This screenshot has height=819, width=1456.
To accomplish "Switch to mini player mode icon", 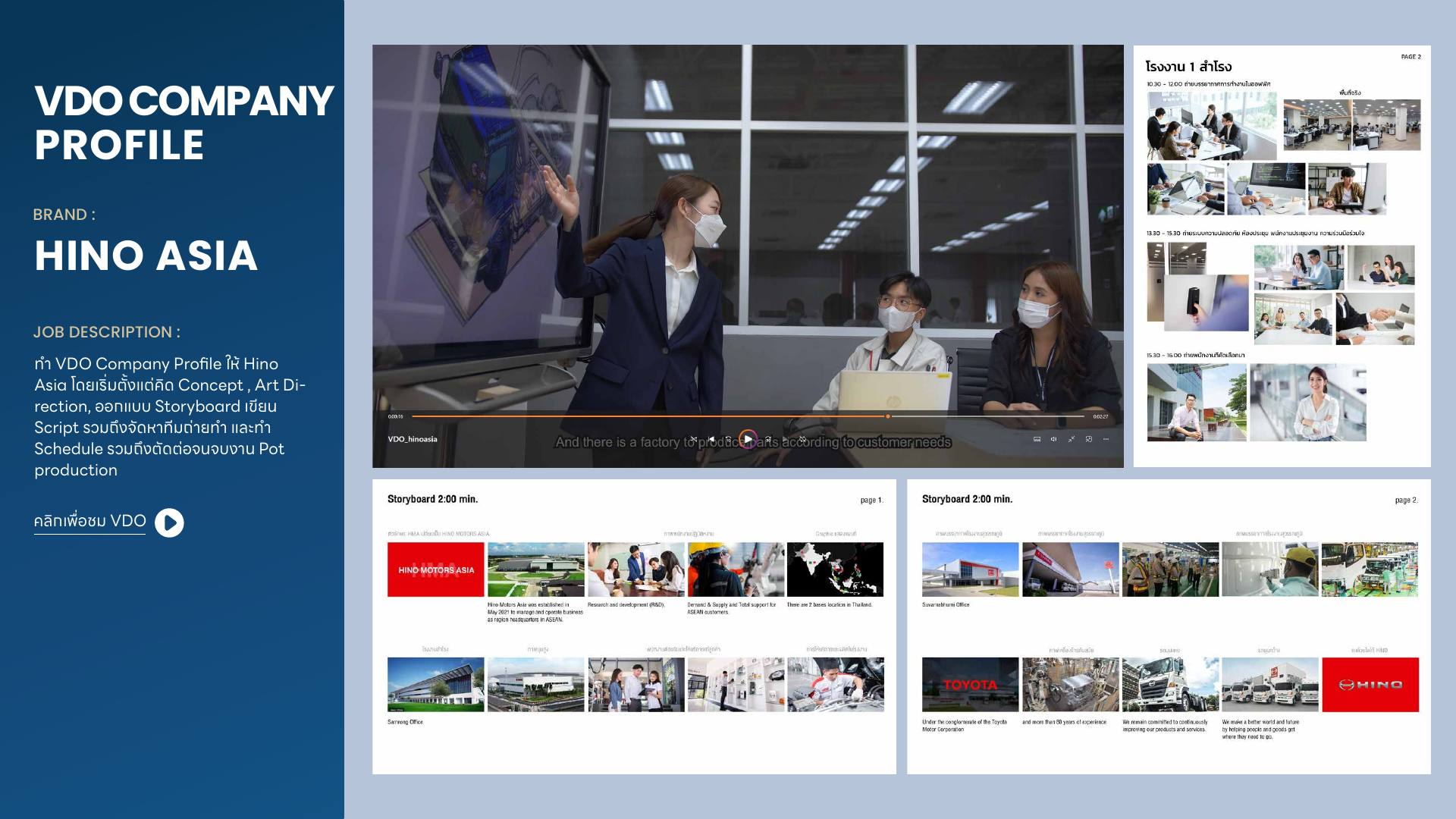I will coord(1089,439).
